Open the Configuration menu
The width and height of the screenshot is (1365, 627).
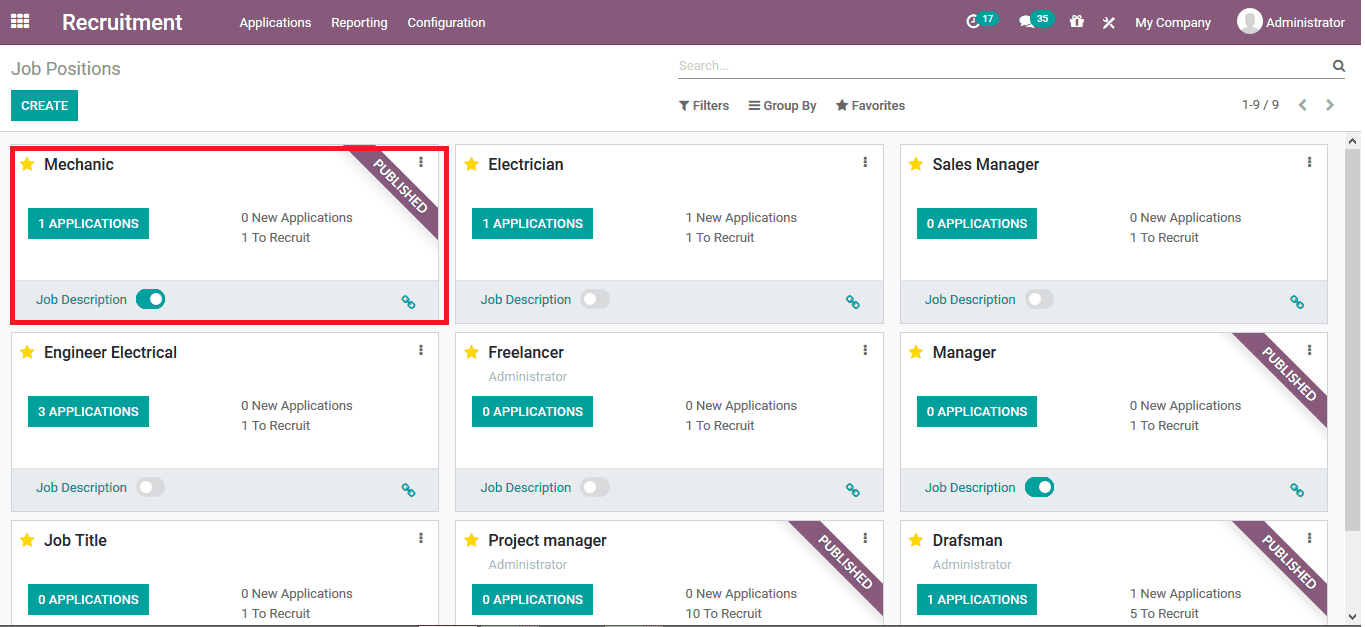coord(446,22)
